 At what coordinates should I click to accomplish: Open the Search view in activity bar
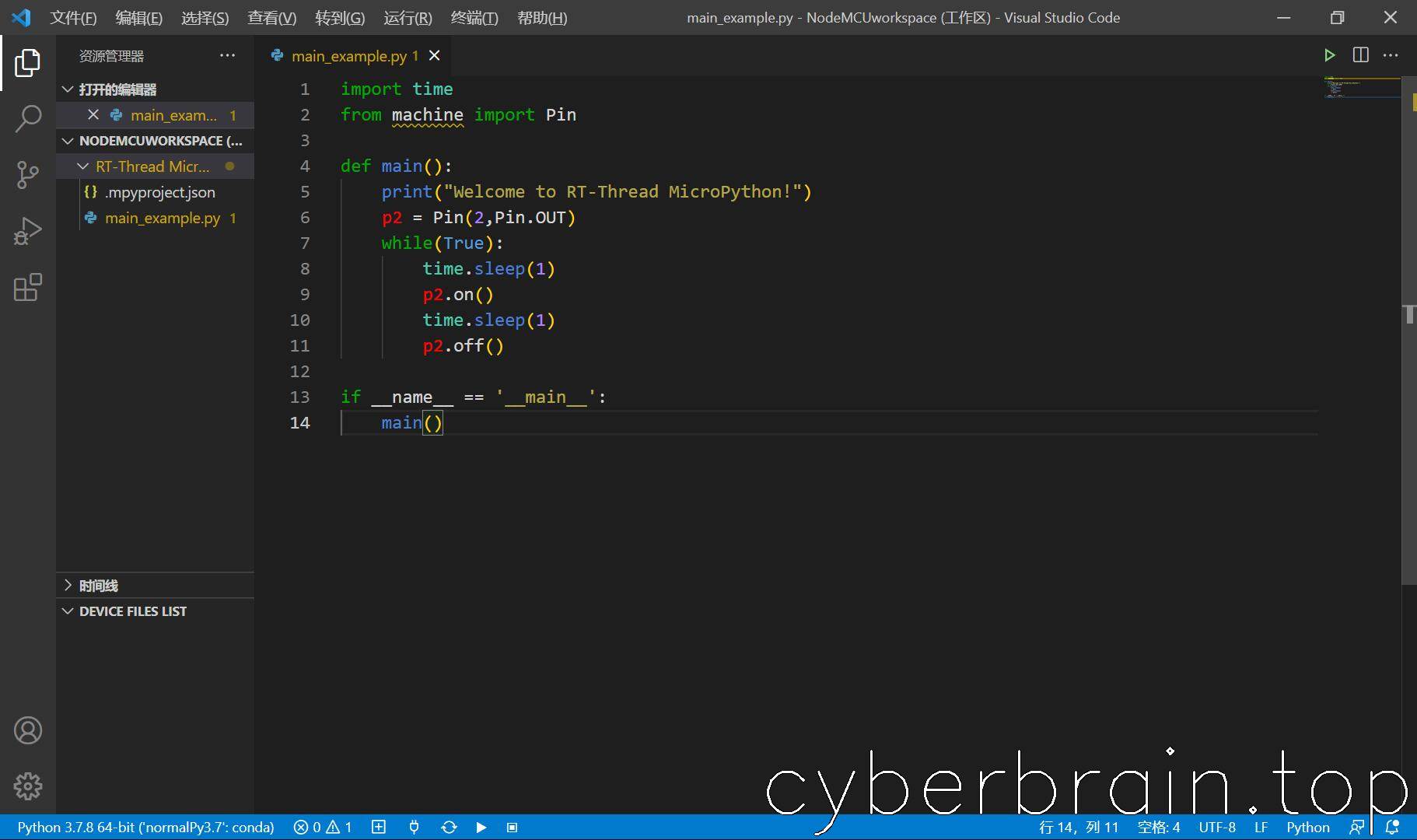pyautogui.click(x=28, y=119)
